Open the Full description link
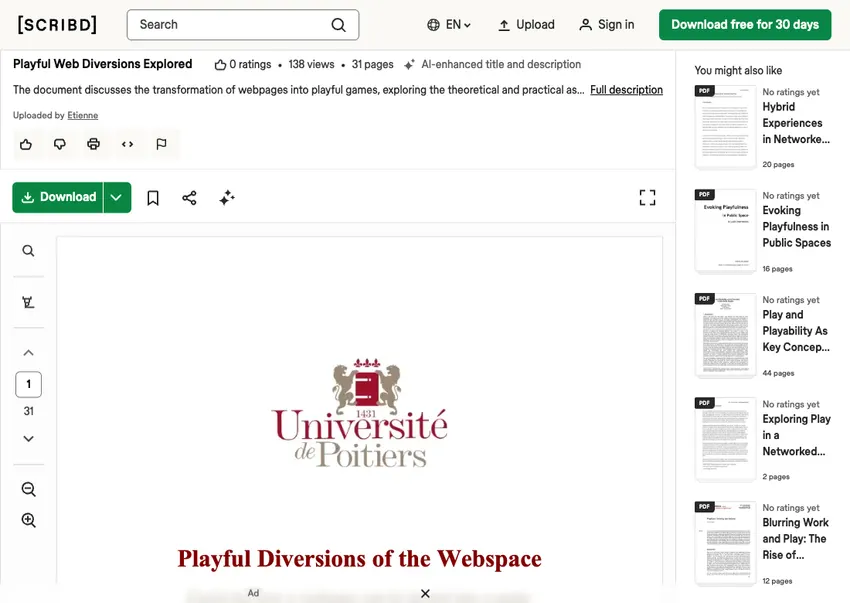 coord(626,90)
